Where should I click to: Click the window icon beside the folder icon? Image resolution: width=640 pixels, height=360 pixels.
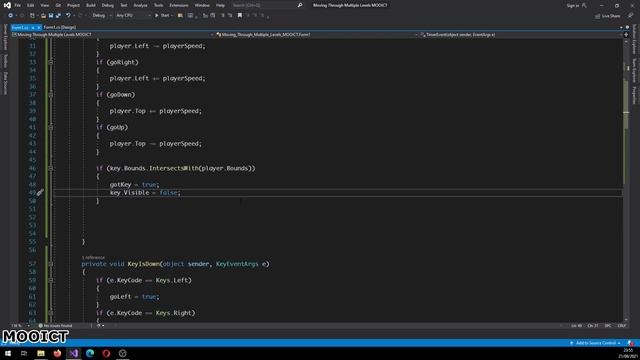coord(191,16)
